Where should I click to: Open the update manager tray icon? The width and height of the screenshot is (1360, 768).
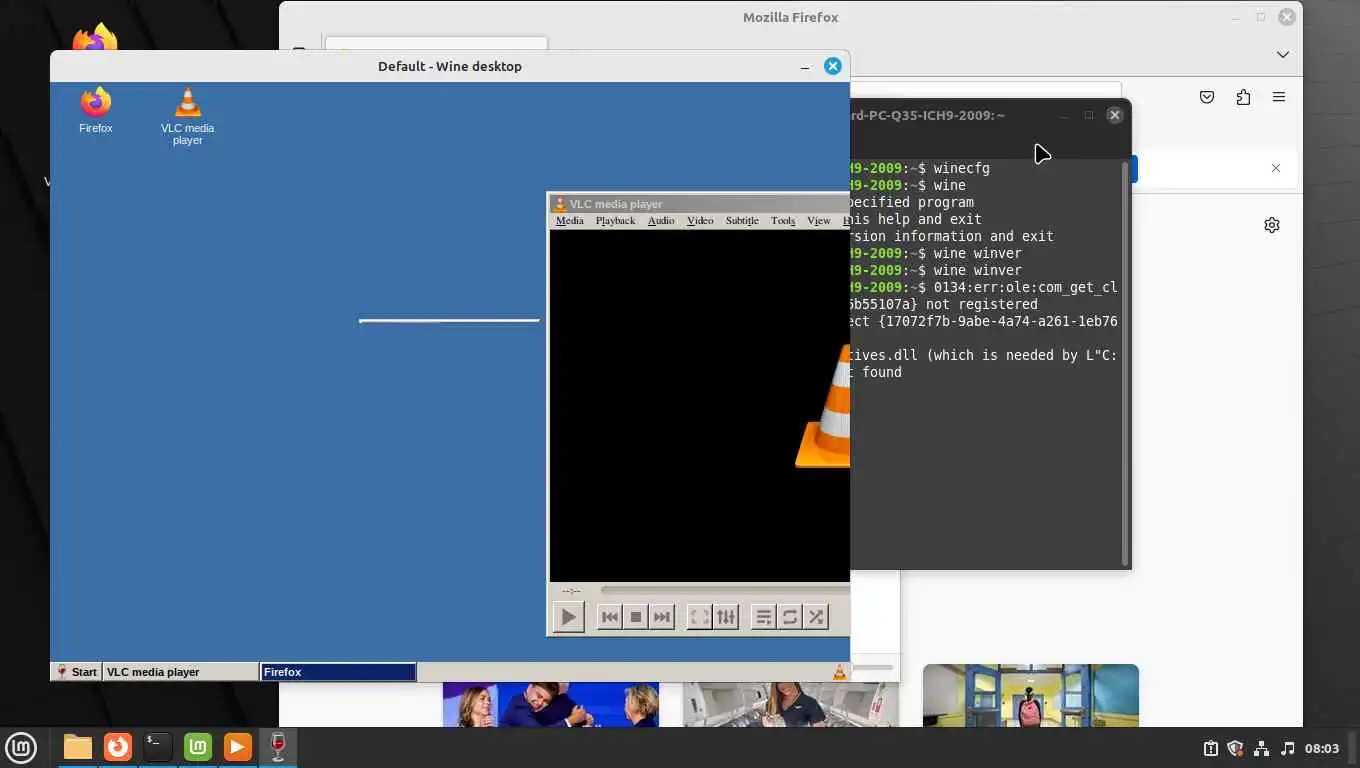point(1210,748)
